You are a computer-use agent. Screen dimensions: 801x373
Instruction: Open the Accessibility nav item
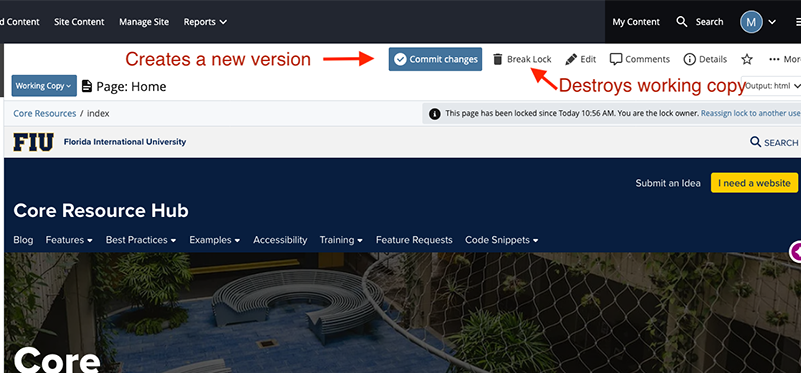(280, 240)
